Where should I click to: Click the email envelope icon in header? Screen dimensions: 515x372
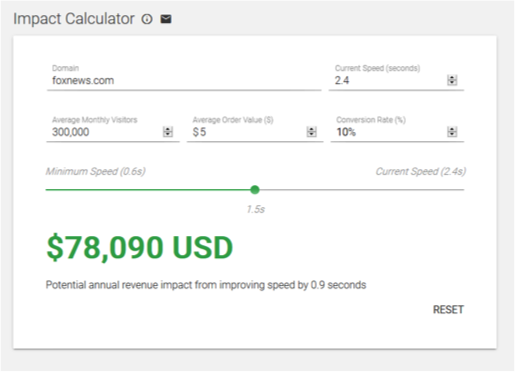point(166,19)
